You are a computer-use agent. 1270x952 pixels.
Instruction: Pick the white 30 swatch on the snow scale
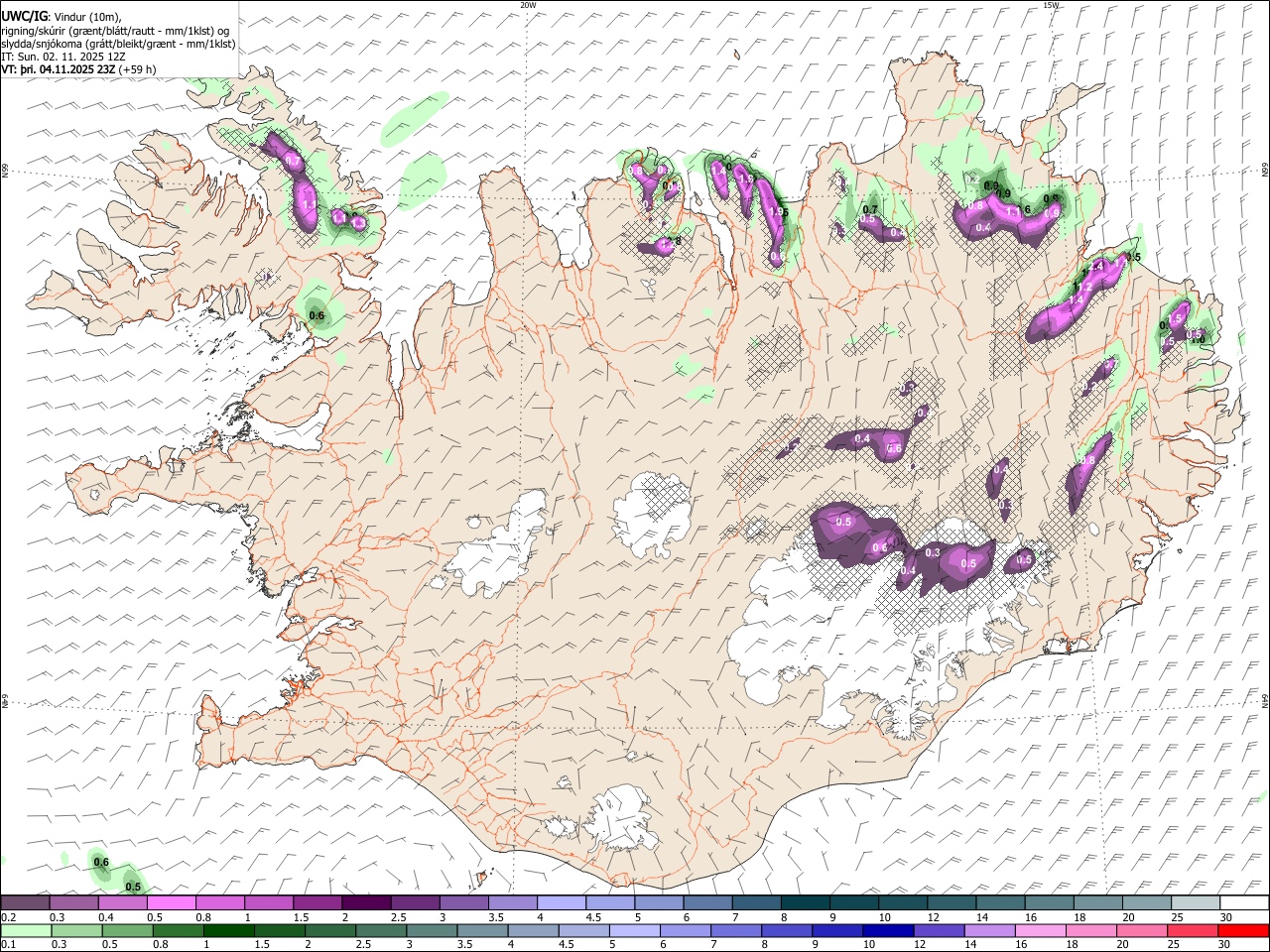pos(1244,902)
